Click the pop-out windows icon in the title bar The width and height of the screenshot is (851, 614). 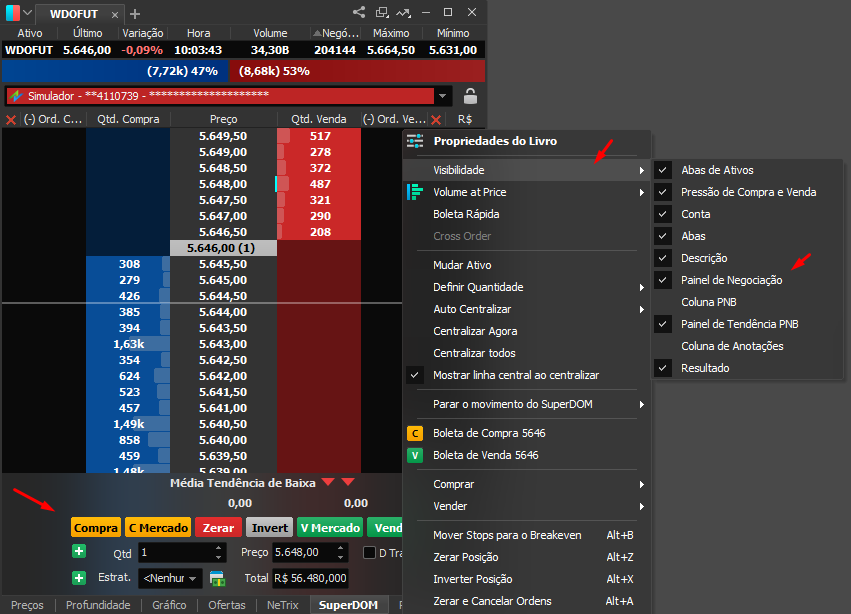[382, 12]
